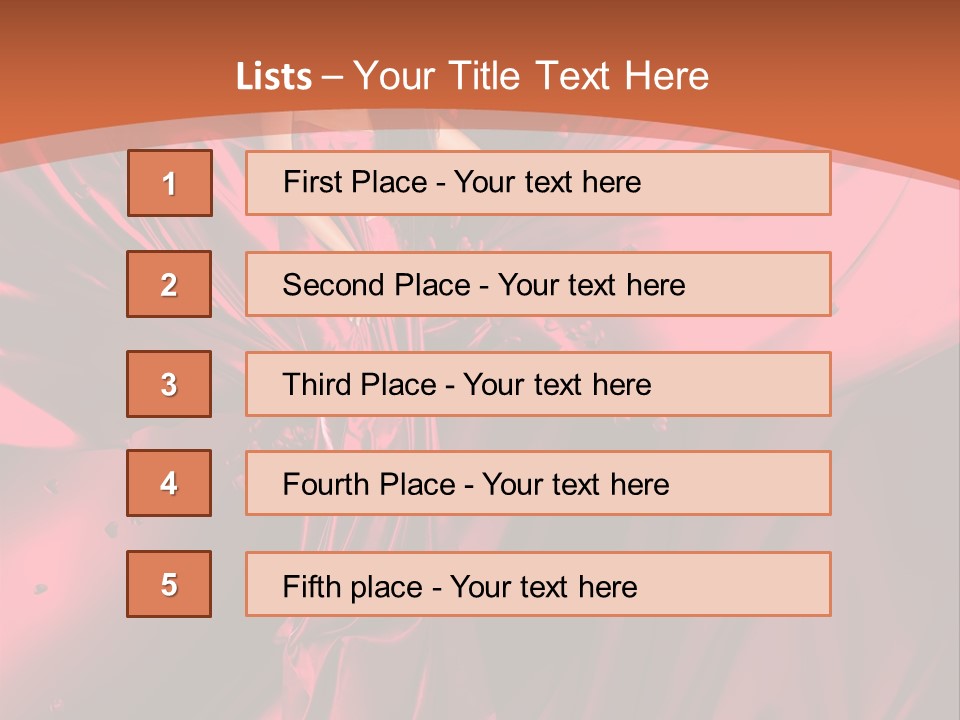The width and height of the screenshot is (960, 720).
Task: Select the number 2 square
Action: tap(169, 284)
